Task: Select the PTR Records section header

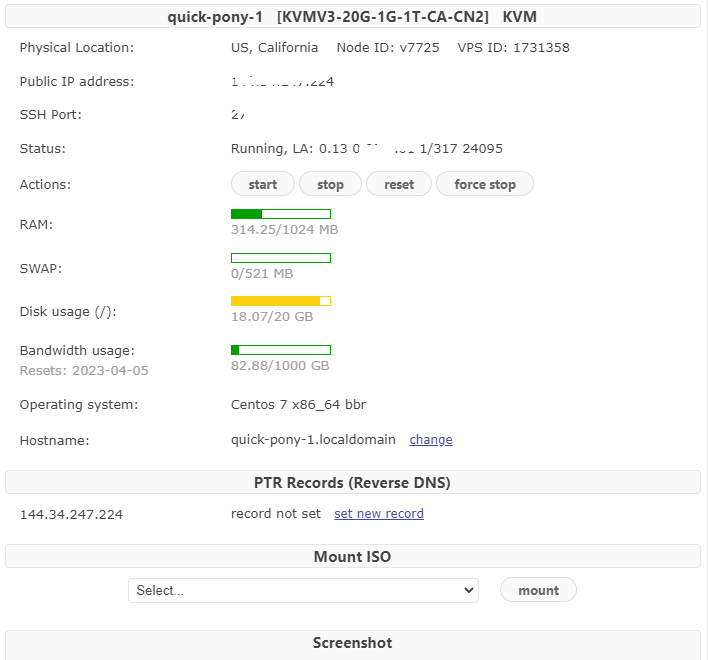Action: 352,483
